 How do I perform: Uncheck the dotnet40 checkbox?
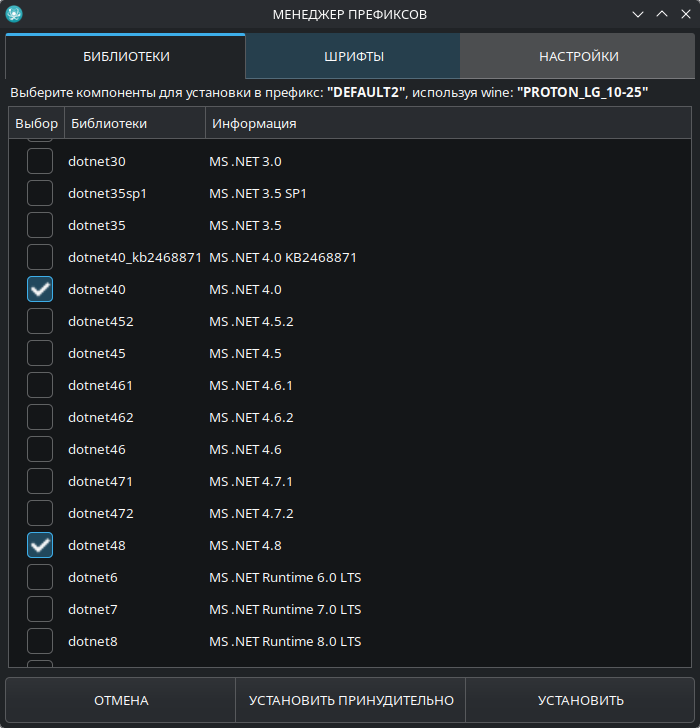40,289
